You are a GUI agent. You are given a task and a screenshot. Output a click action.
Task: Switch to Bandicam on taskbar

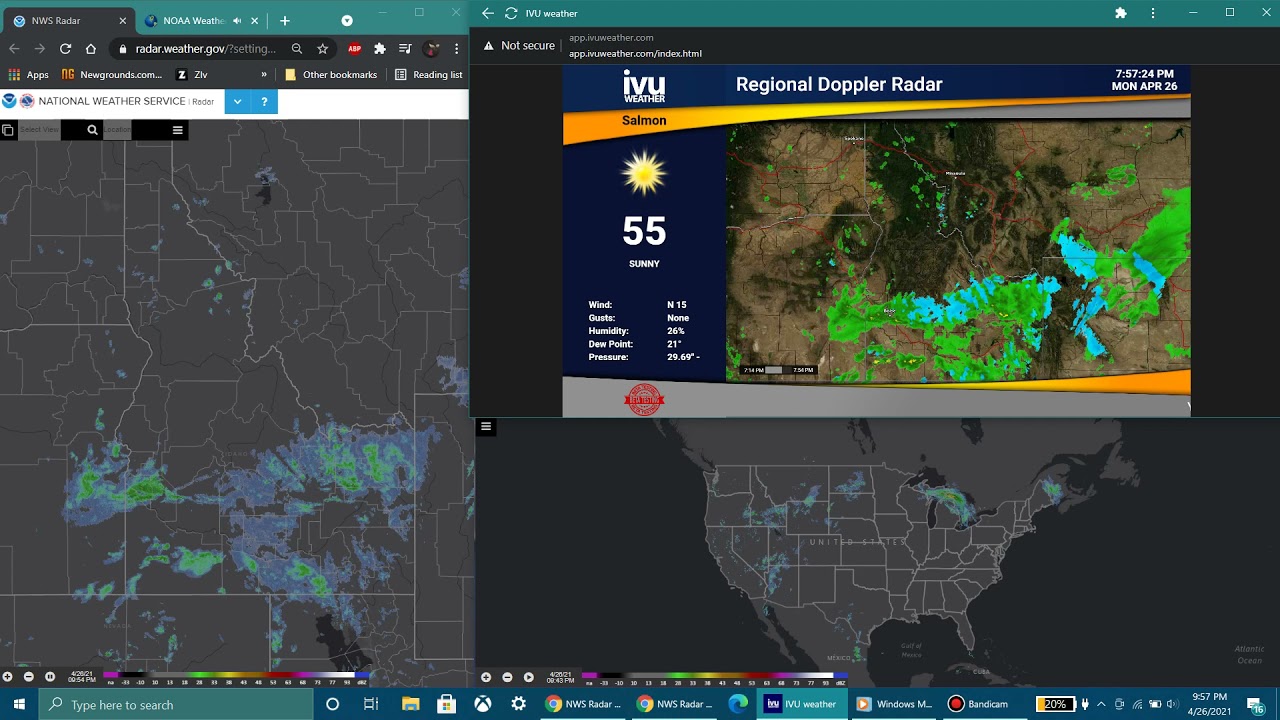pos(981,704)
